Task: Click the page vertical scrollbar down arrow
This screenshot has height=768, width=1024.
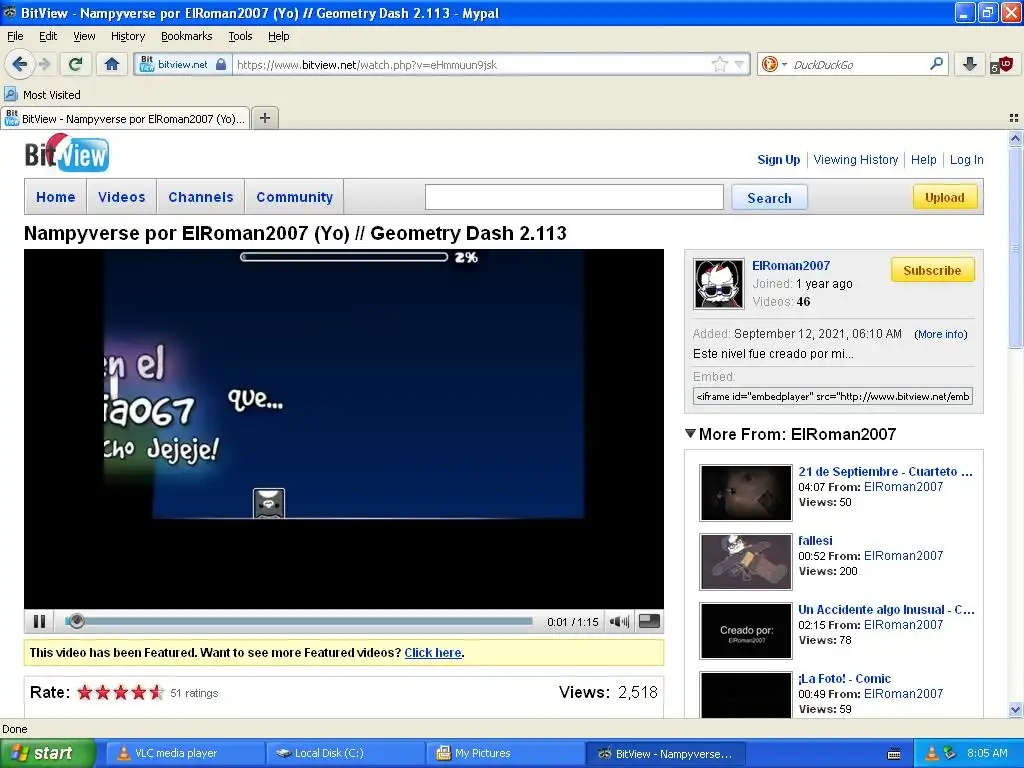Action: click(x=1015, y=709)
